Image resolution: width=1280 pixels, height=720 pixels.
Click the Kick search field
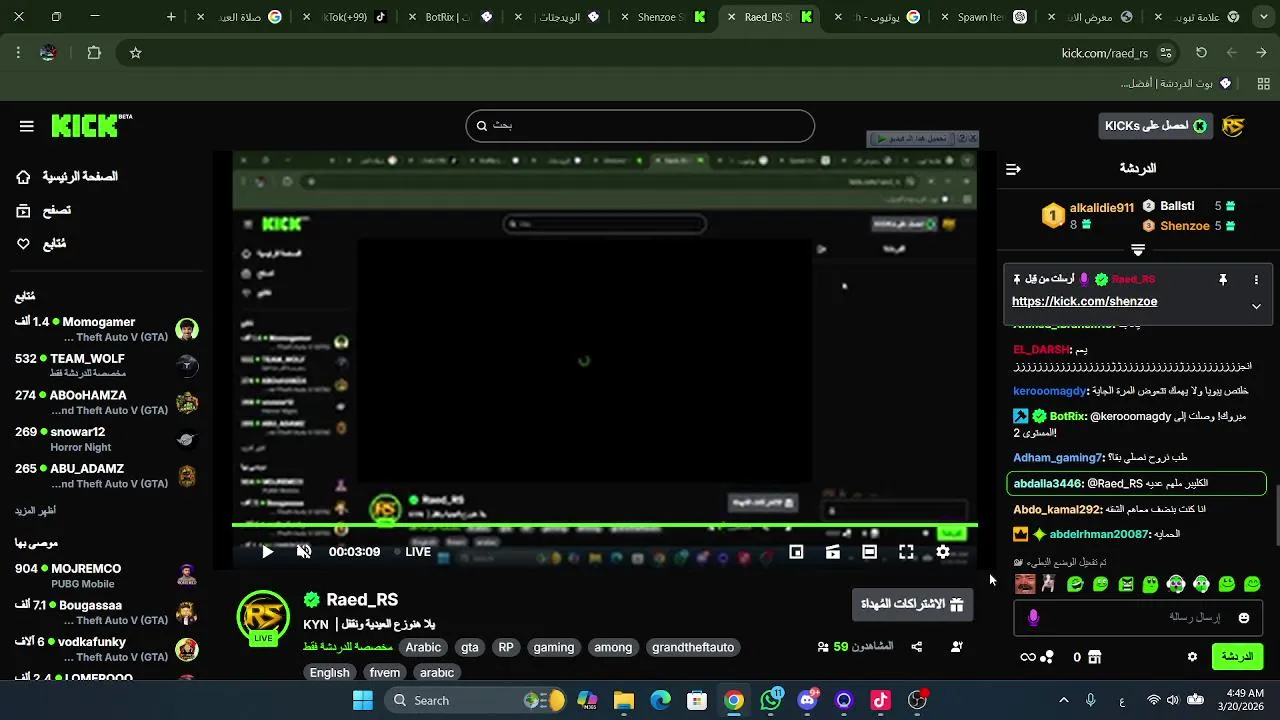[x=640, y=125]
